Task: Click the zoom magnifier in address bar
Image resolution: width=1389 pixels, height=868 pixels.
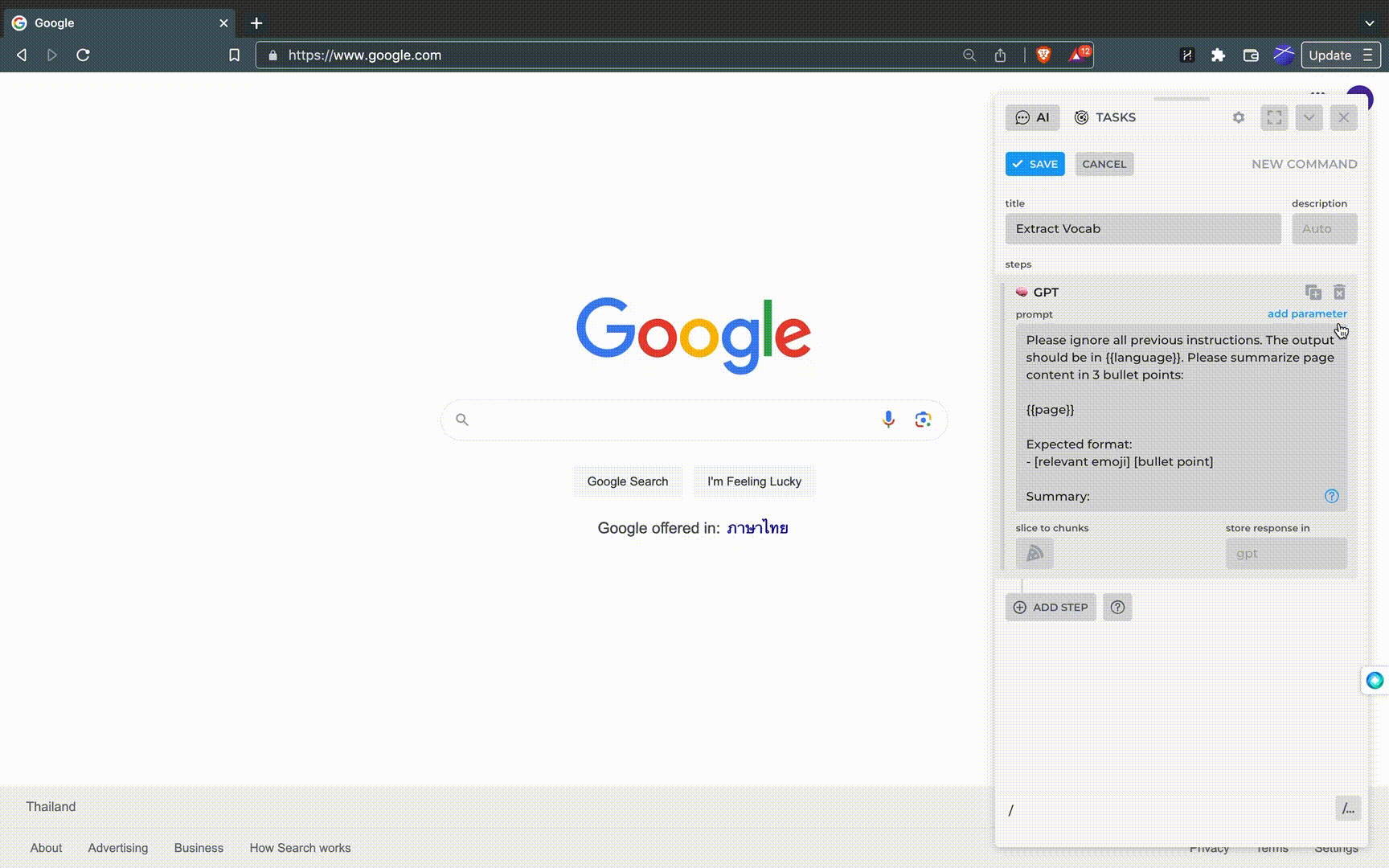Action: coord(969,55)
